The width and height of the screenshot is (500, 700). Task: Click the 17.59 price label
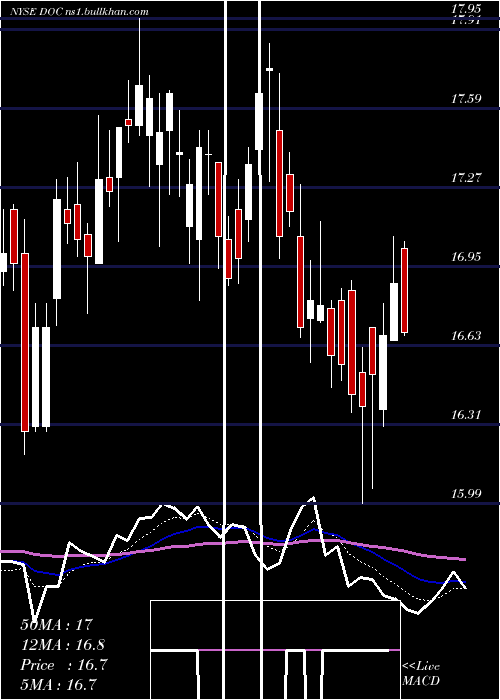tap(466, 99)
